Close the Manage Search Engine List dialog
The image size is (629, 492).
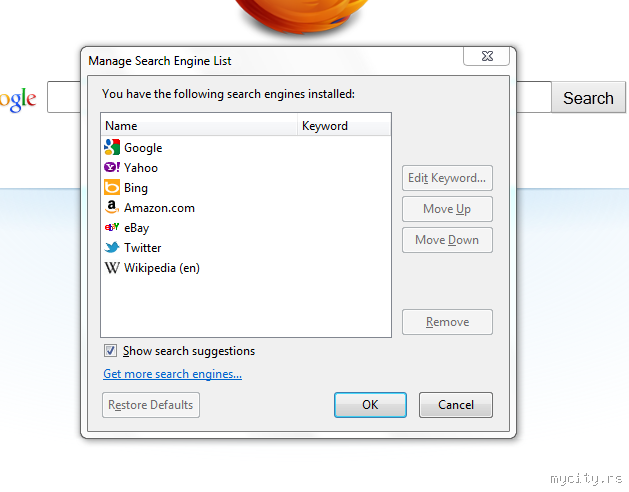point(487,56)
